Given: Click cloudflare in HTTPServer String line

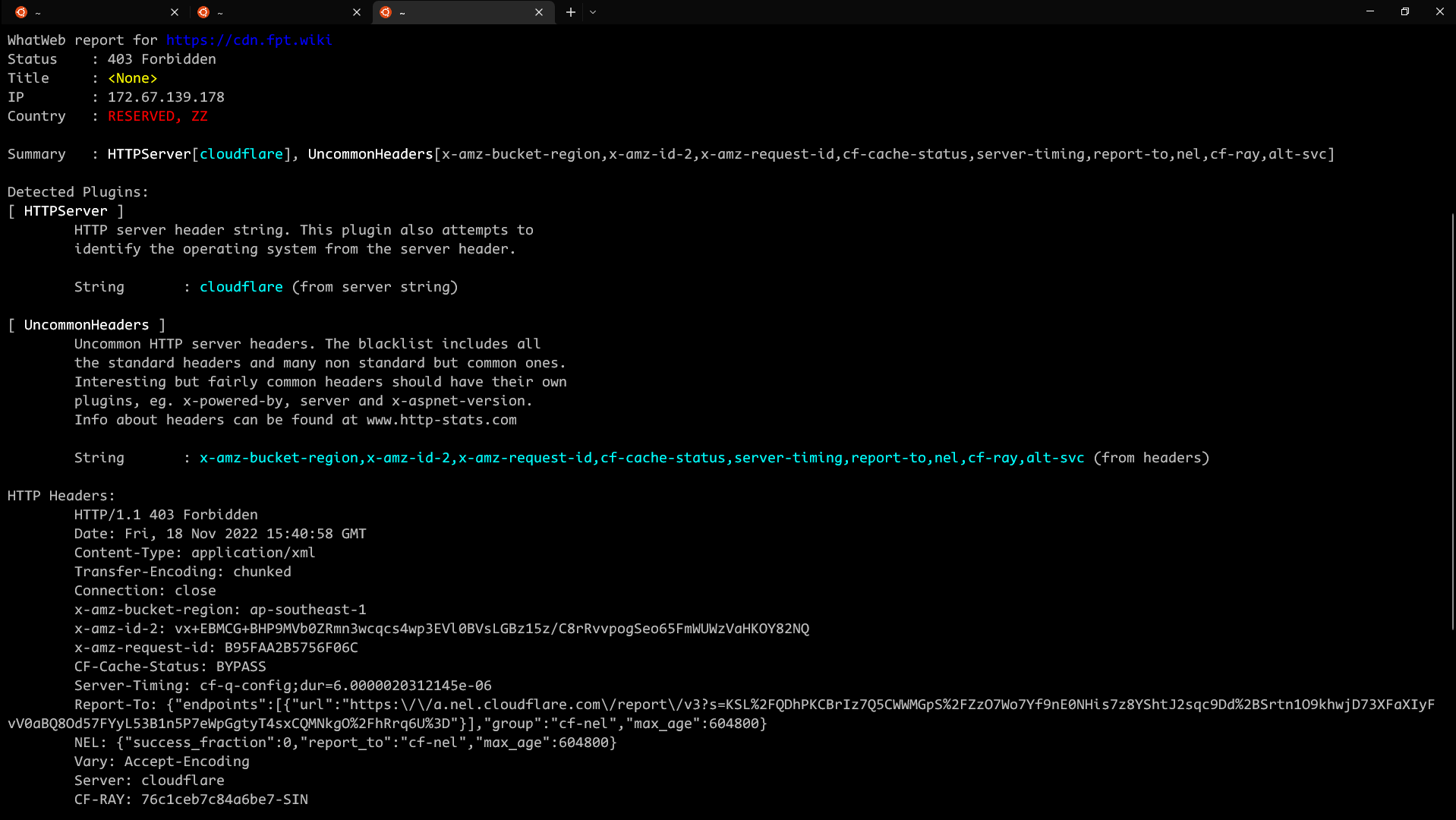Looking at the screenshot, I should 241,287.
